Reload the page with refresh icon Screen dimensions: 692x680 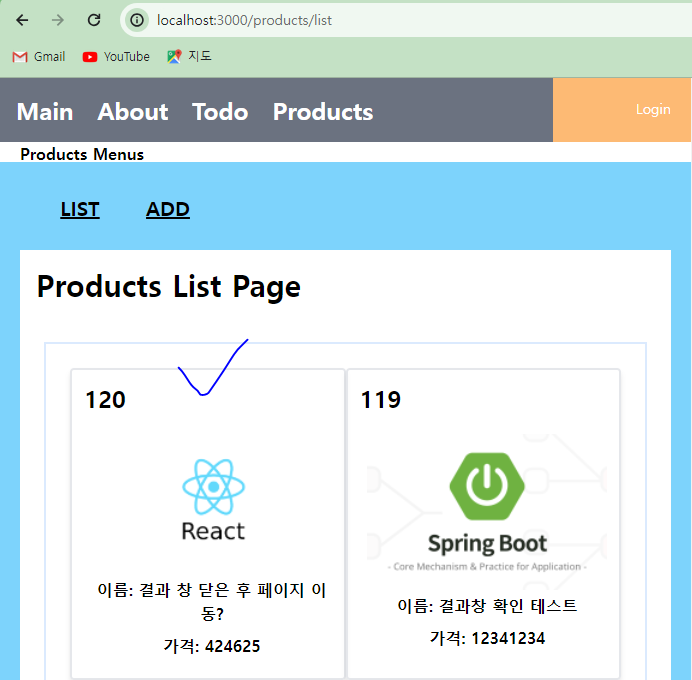pyautogui.click(x=94, y=20)
